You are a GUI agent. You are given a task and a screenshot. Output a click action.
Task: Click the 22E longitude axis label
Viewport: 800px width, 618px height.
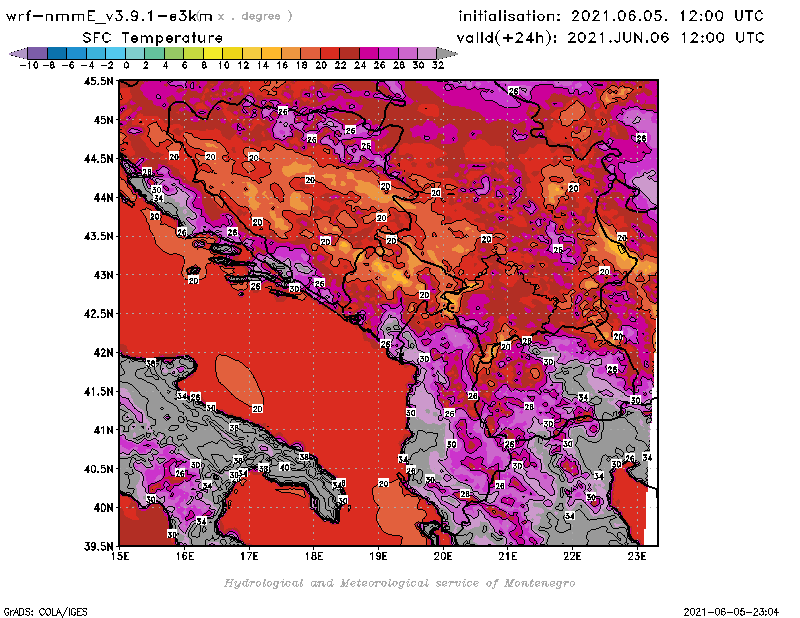point(572,556)
